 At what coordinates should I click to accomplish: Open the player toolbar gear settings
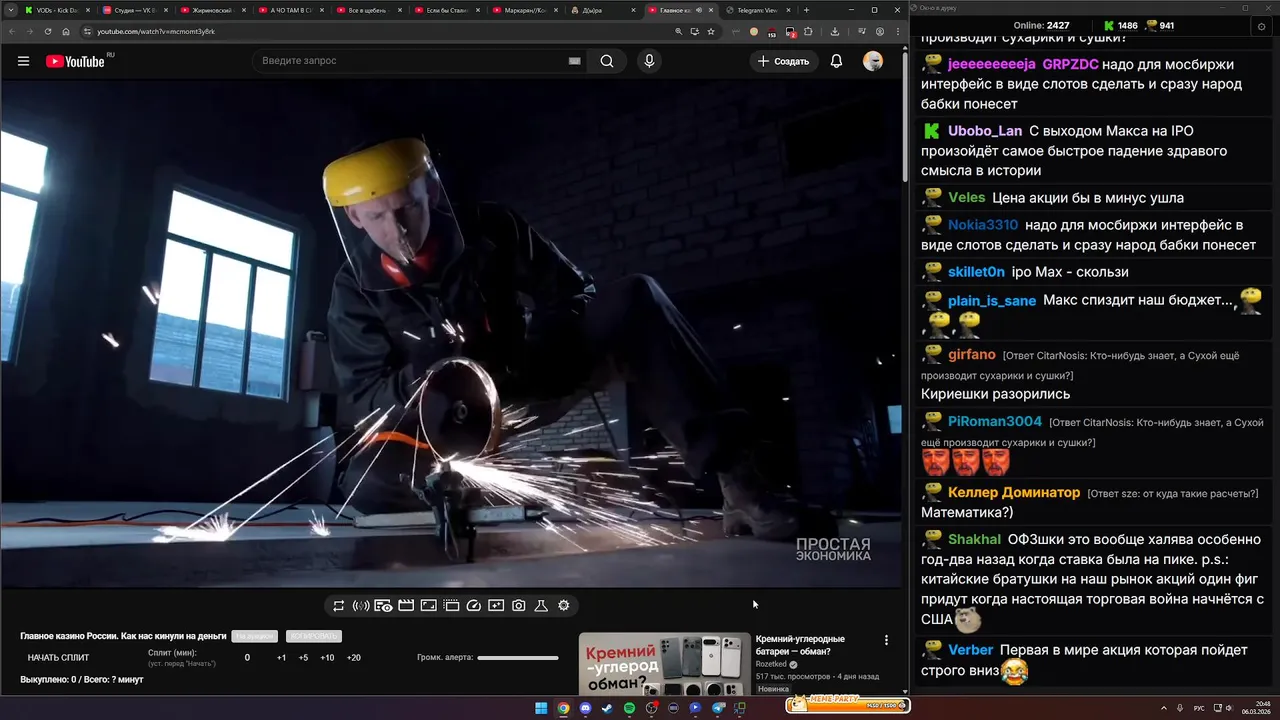[564, 605]
